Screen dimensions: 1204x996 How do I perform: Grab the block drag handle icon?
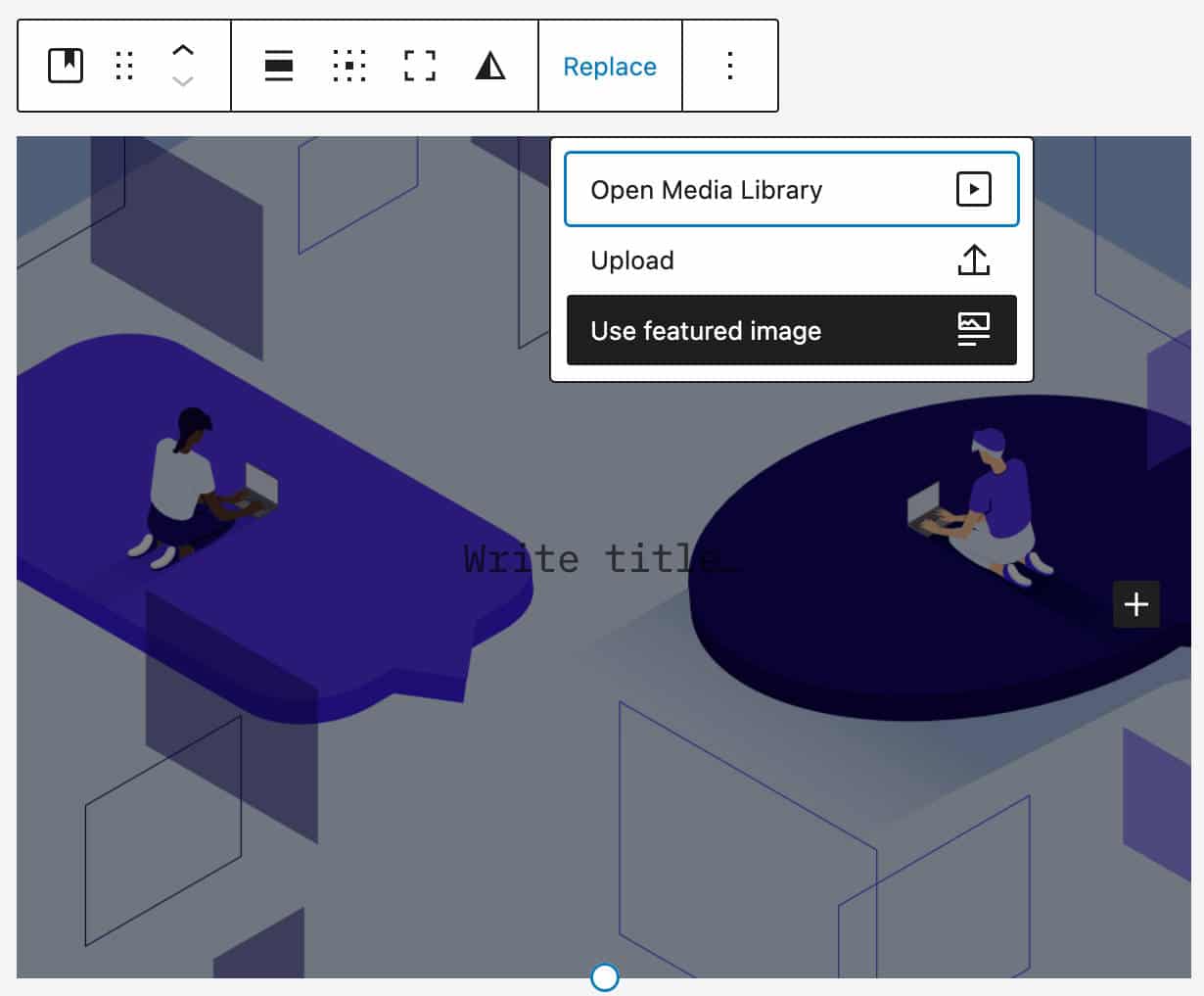[x=123, y=66]
